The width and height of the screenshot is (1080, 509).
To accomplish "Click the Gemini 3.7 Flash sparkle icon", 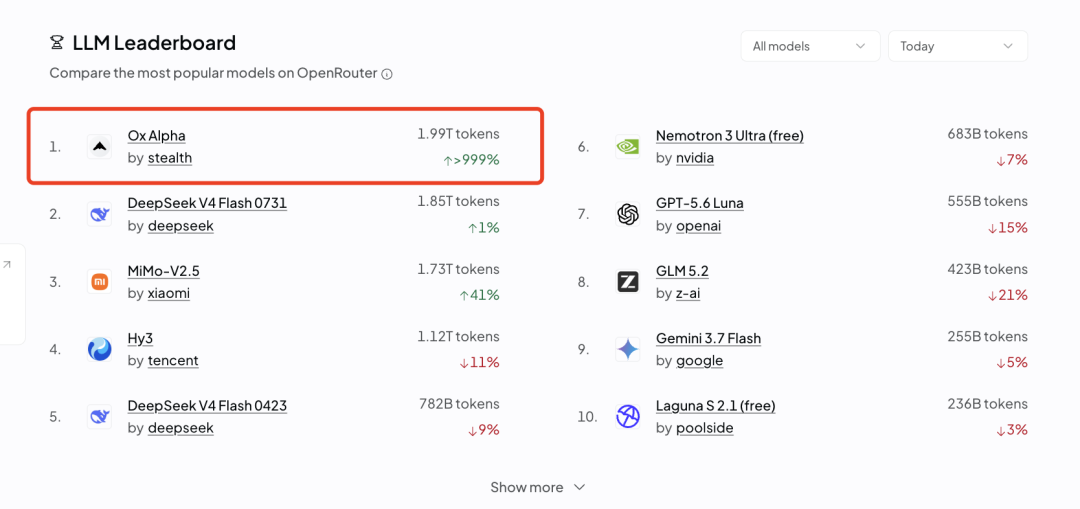I will point(627,349).
